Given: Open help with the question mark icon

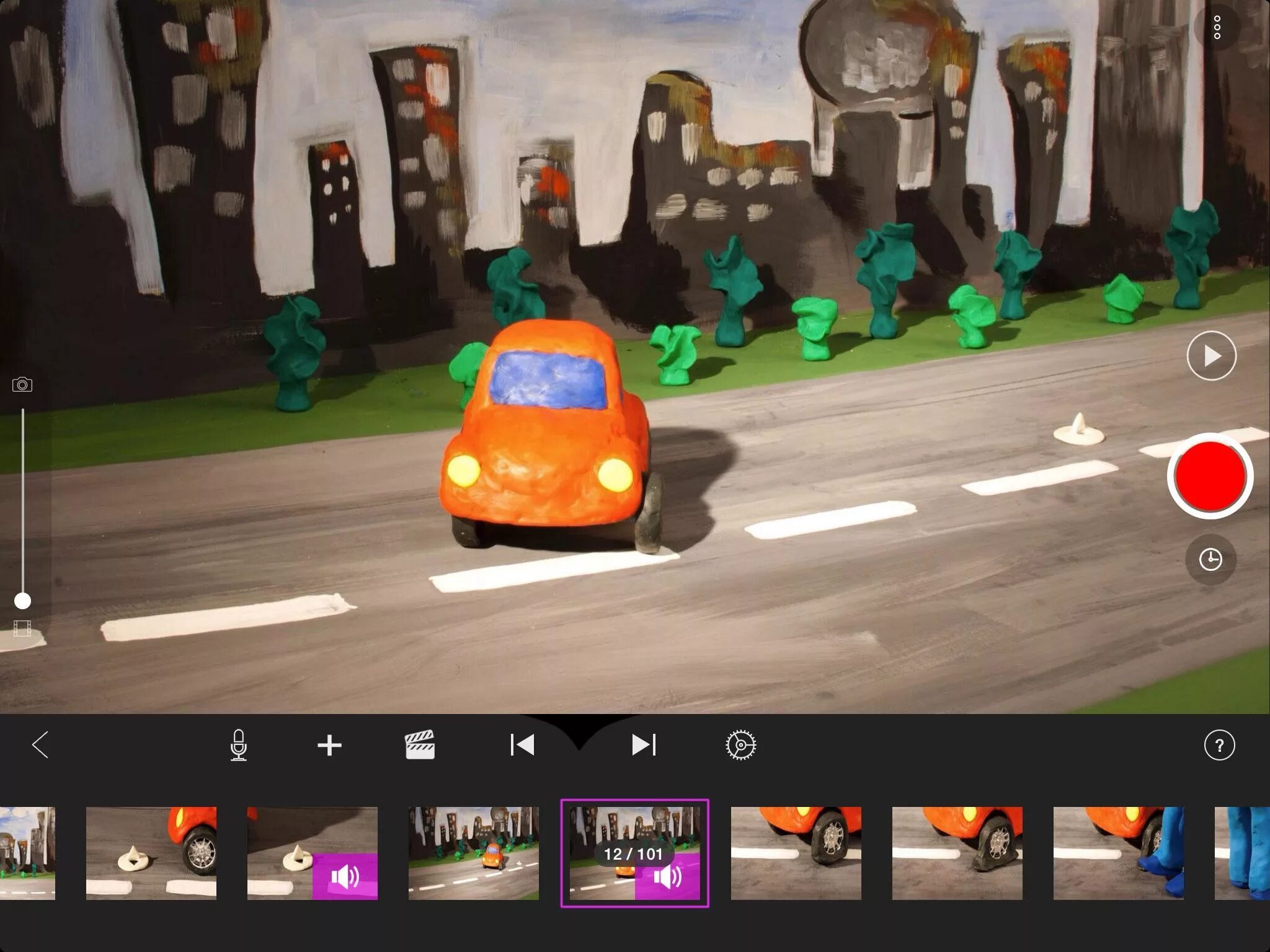Looking at the screenshot, I should (x=1219, y=745).
